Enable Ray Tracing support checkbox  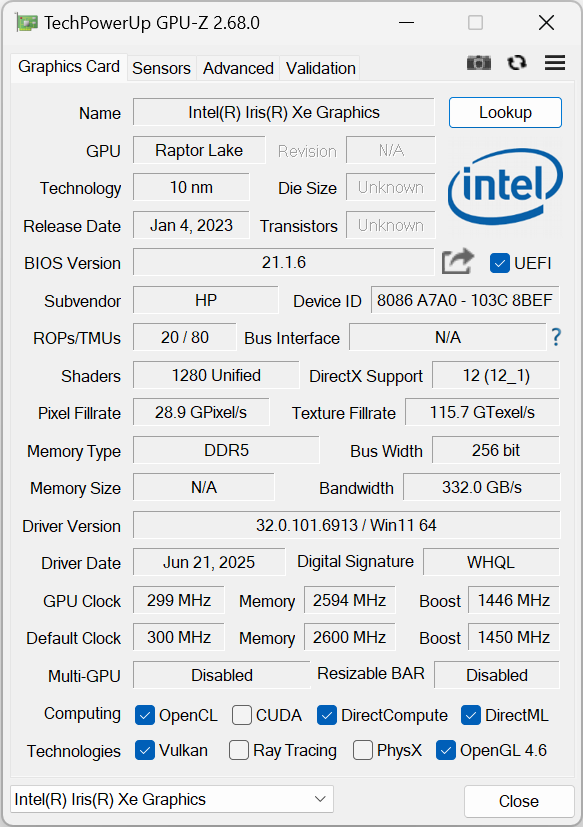click(x=239, y=750)
